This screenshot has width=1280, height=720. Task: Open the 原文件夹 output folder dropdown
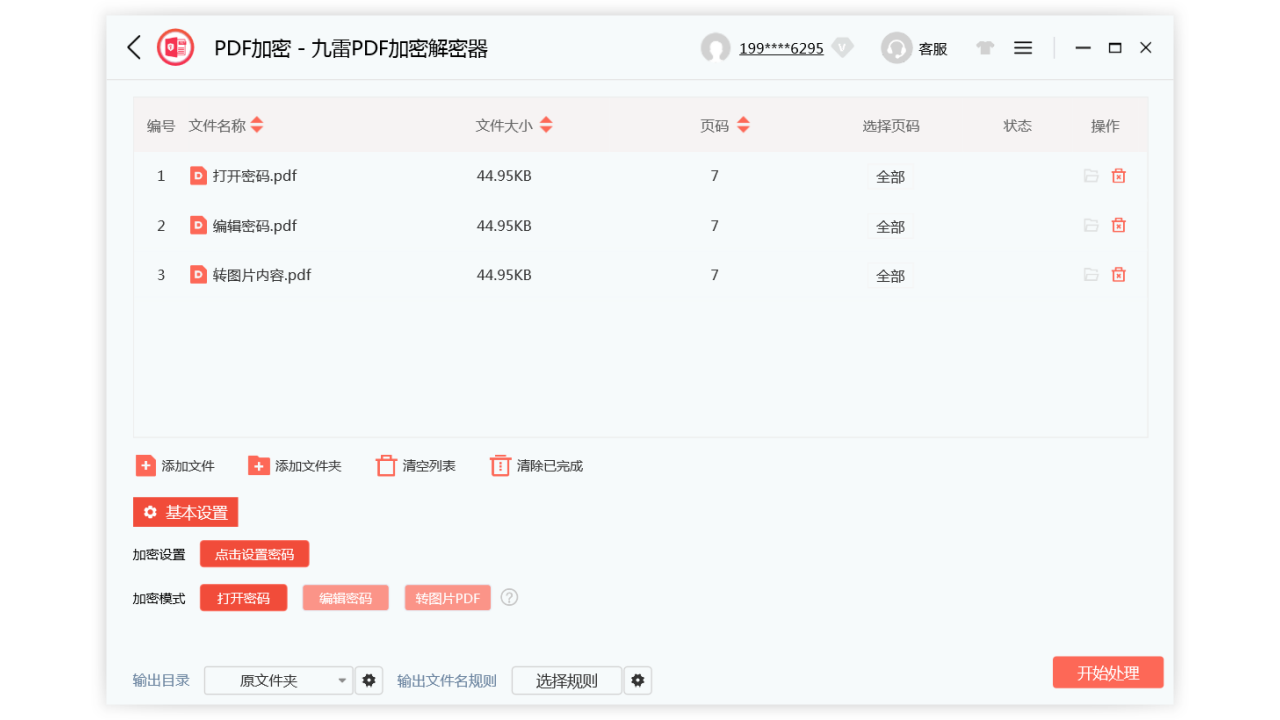tap(278, 680)
